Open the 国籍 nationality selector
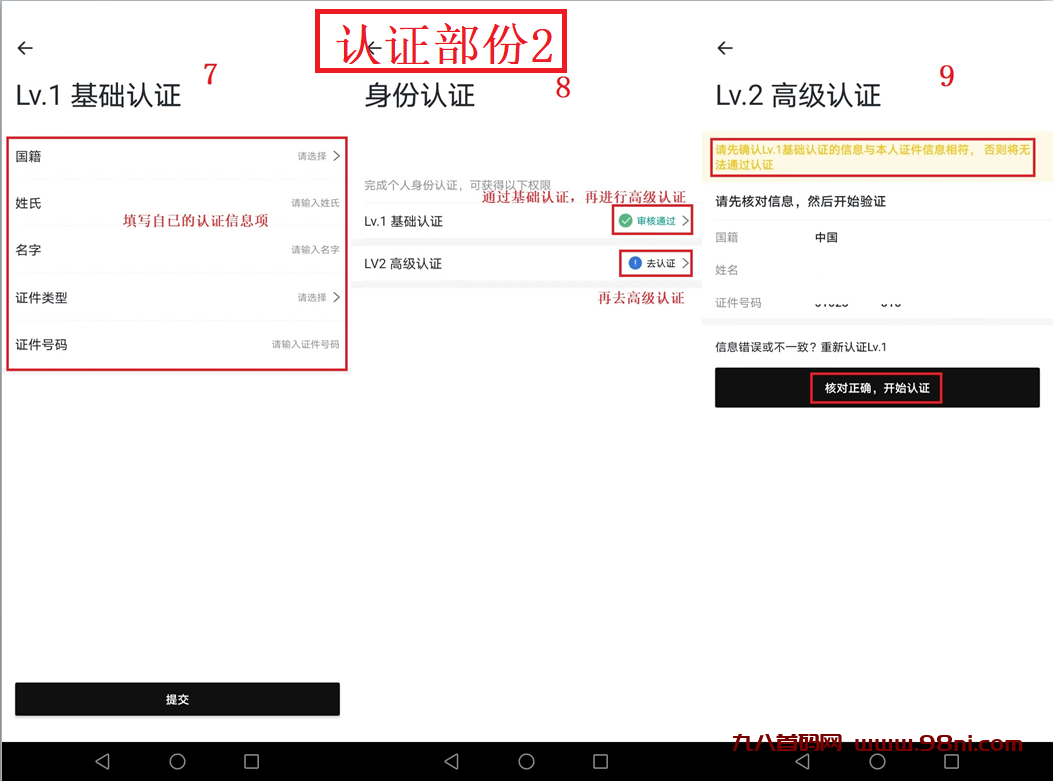This screenshot has height=781, width=1053. click(177, 157)
